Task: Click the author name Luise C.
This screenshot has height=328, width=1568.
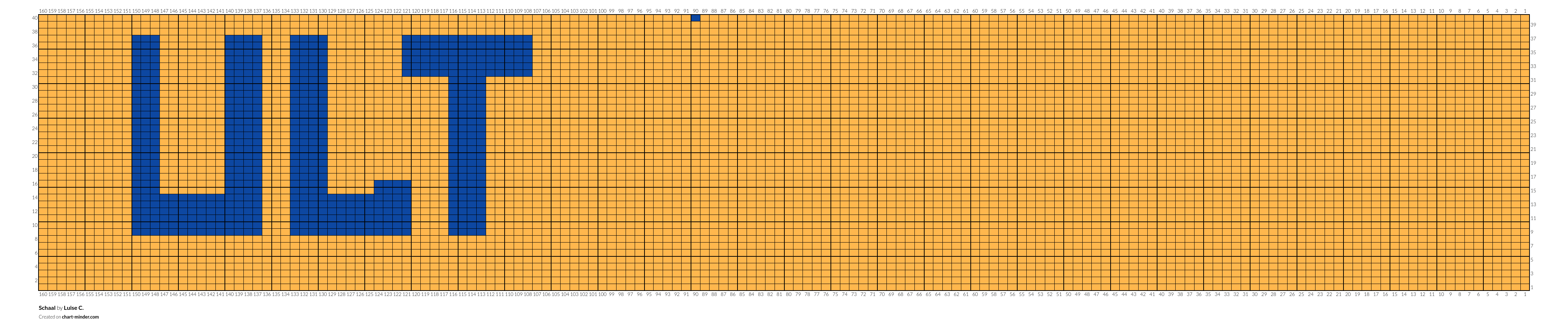Action: [74, 308]
